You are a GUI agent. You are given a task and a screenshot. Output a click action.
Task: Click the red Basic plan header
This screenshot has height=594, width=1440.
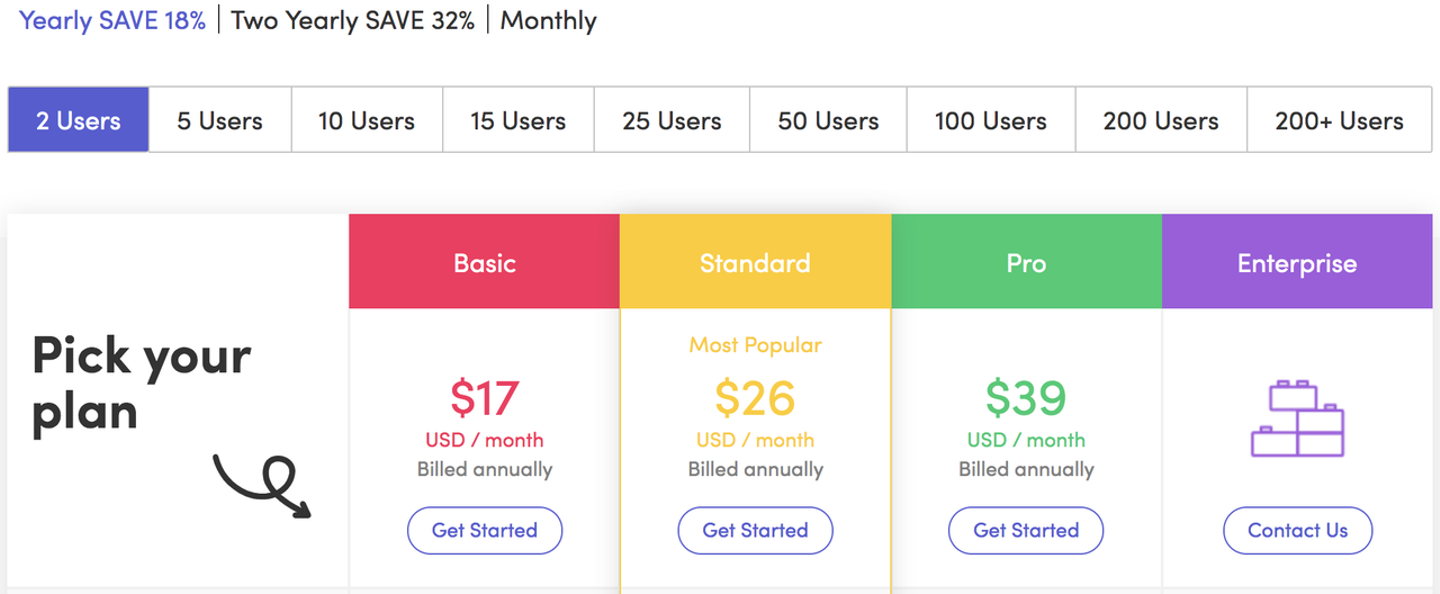coord(485,262)
